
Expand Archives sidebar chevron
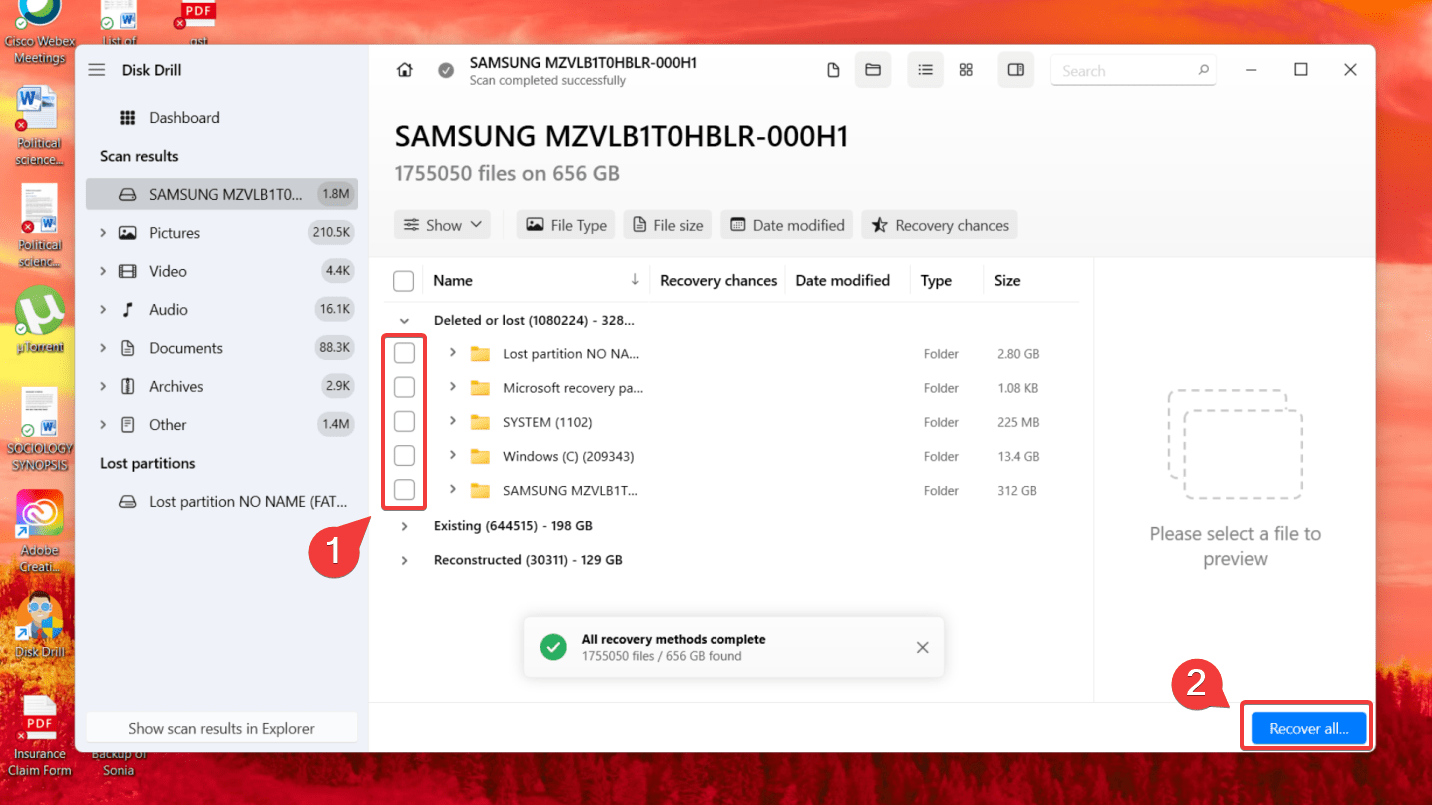pos(103,386)
